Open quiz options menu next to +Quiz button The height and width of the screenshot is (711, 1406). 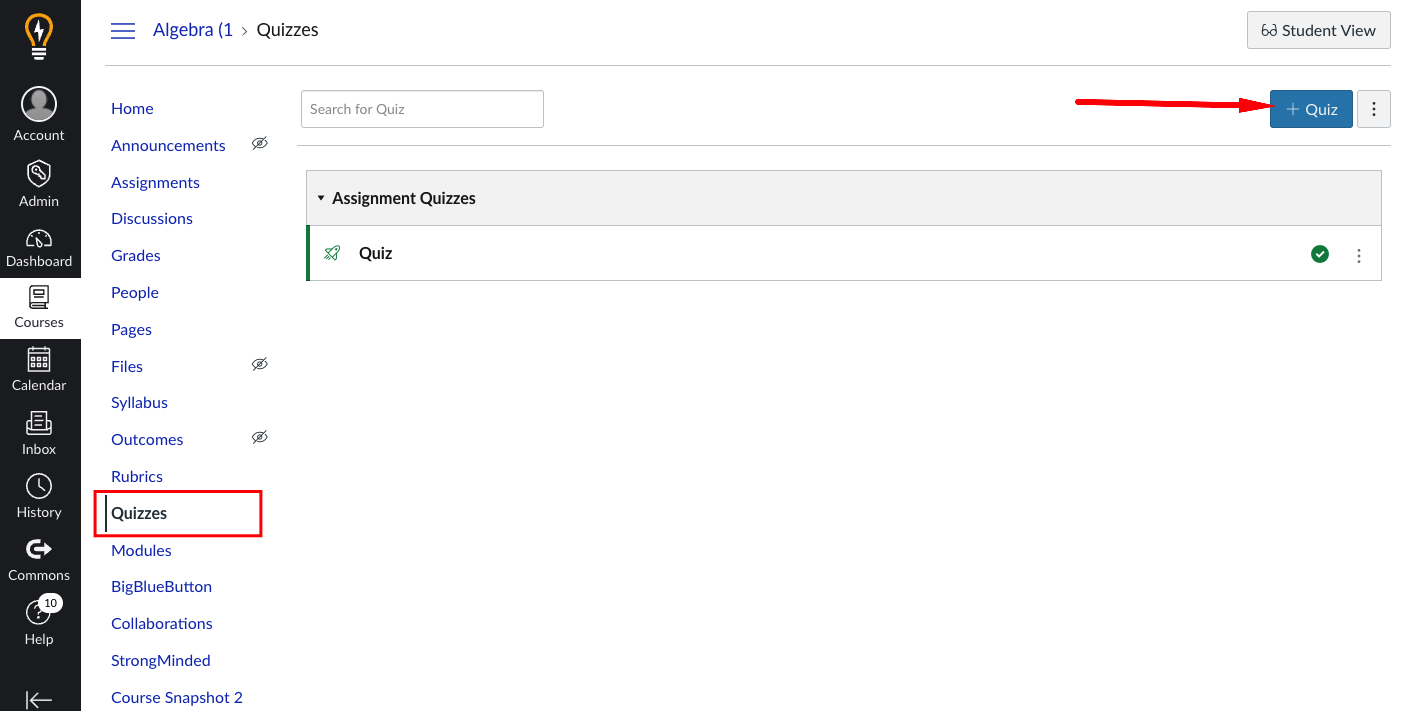[1374, 109]
